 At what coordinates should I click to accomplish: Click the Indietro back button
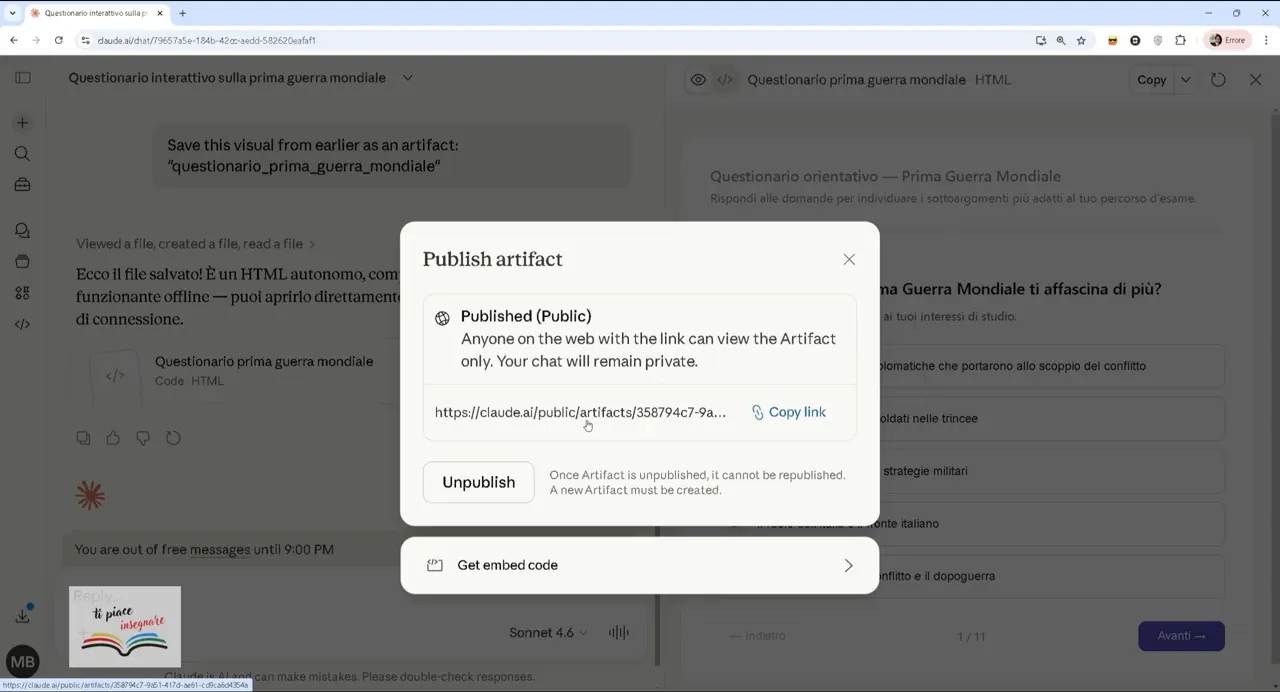[758, 636]
